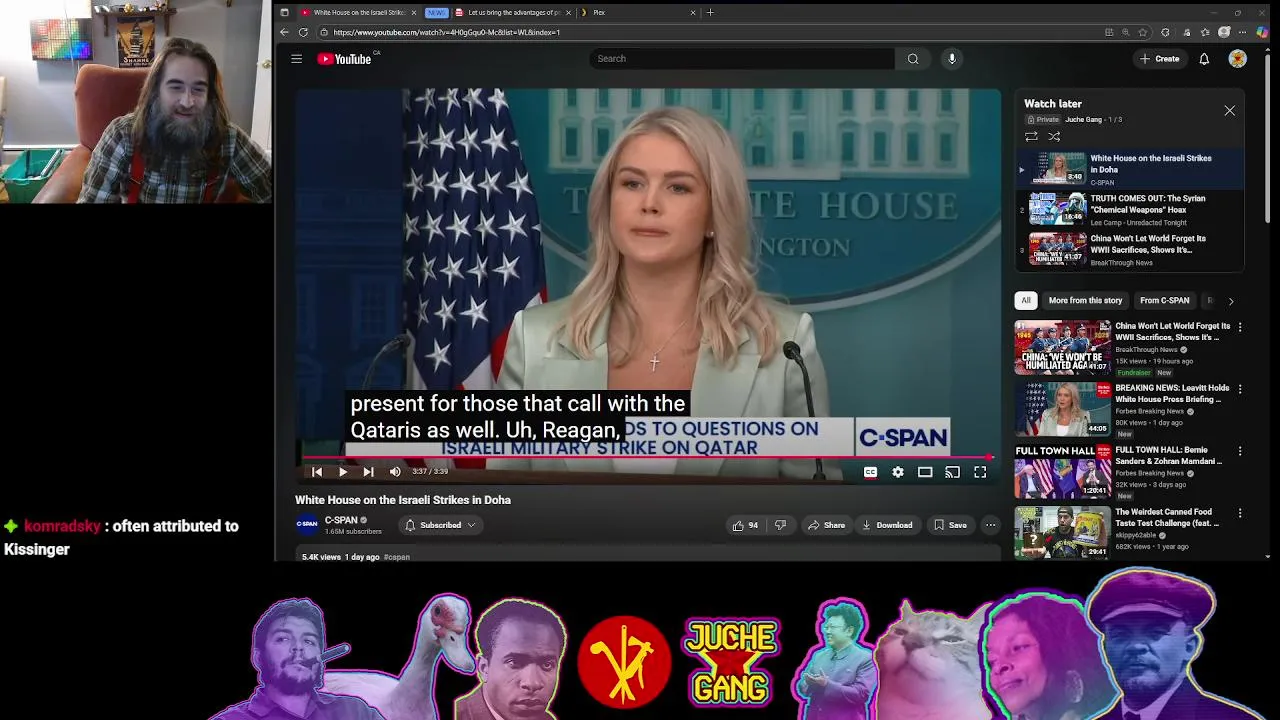Screen dimensions: 1280x720
Task: Bookmark this page with star icon
Action: pyautogui.click(x=1143, y=32)
